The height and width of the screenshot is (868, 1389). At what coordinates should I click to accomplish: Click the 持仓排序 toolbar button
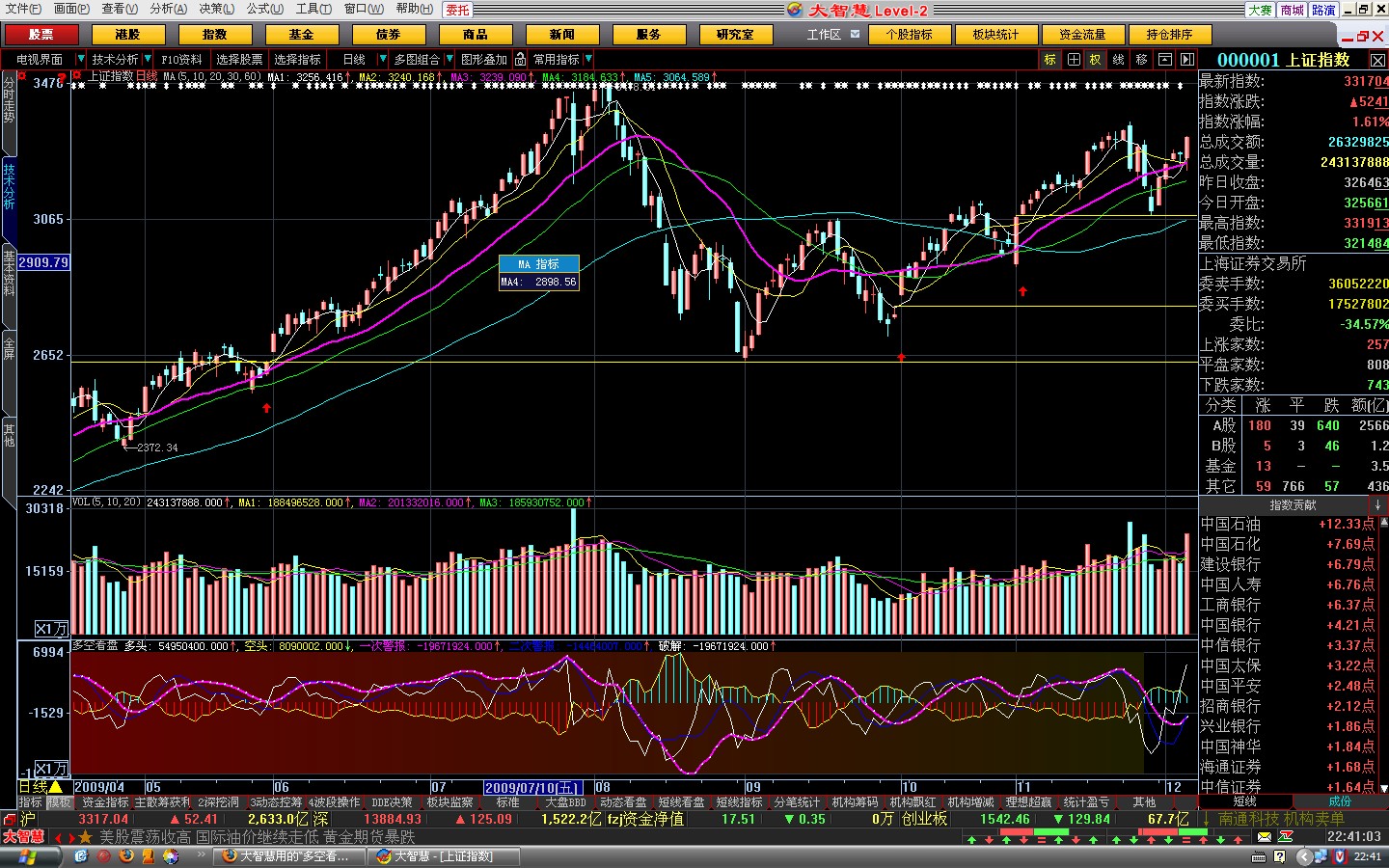pos(1169,35)
